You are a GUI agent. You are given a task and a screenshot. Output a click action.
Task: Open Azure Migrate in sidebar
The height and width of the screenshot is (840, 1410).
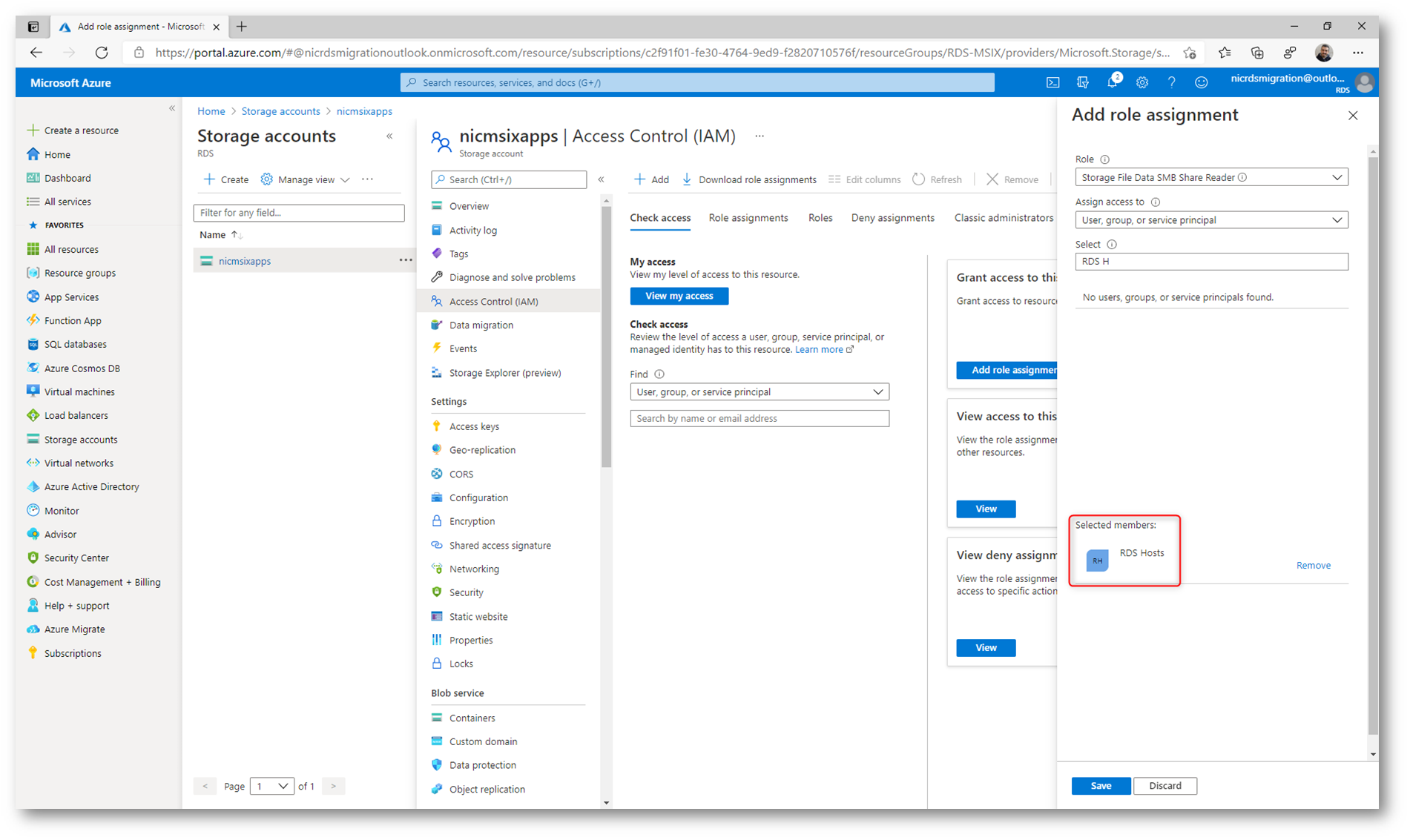pos(66,629)
